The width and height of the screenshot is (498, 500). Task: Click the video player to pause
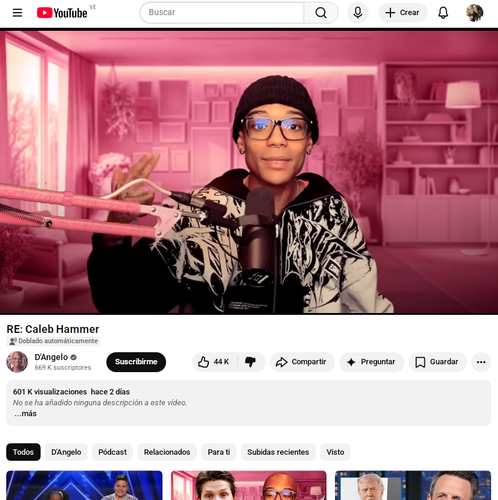click(x=249, y=172)
